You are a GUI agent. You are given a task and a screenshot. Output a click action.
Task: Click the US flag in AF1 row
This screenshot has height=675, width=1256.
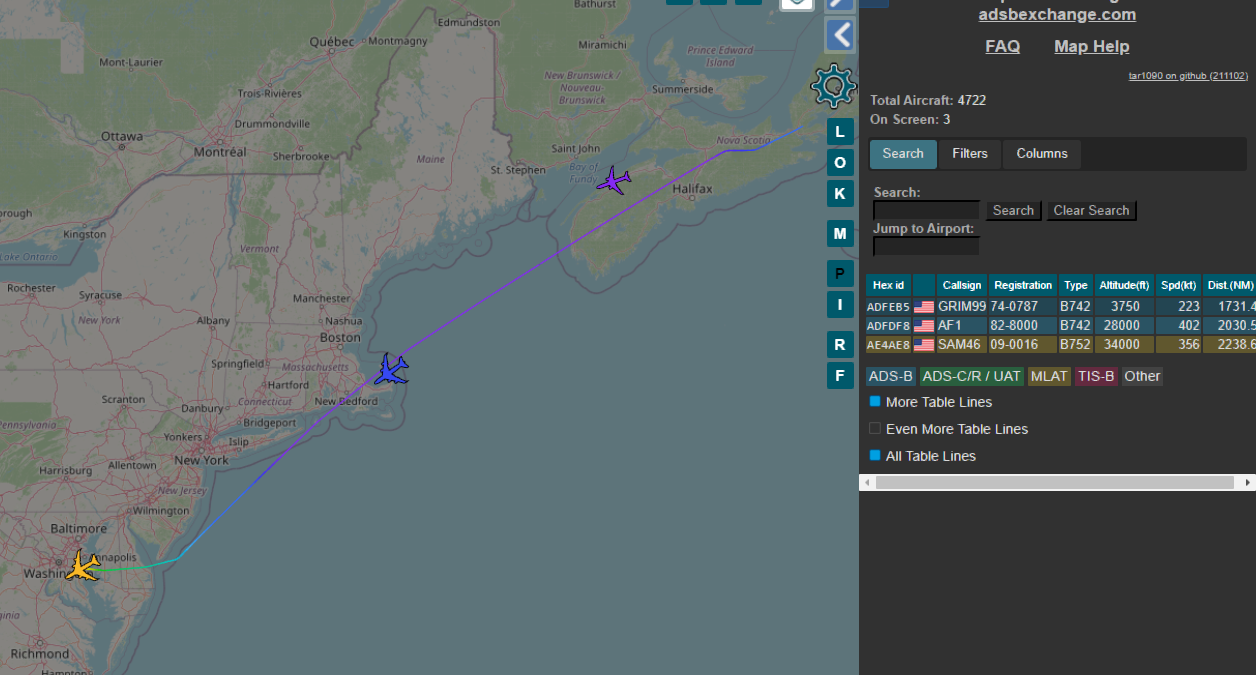[924, 326]
